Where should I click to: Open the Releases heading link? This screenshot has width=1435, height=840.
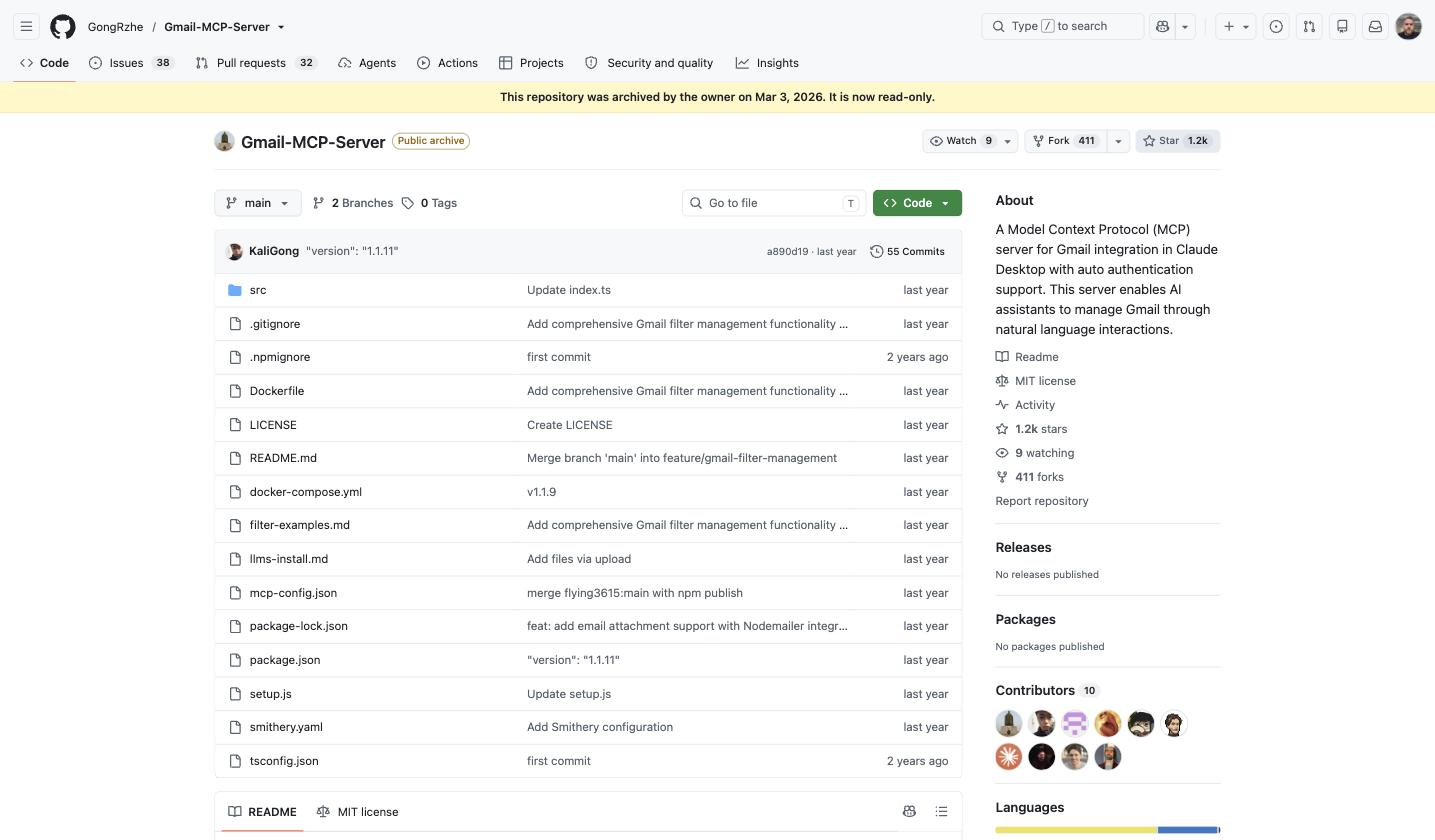point(1023,547)
